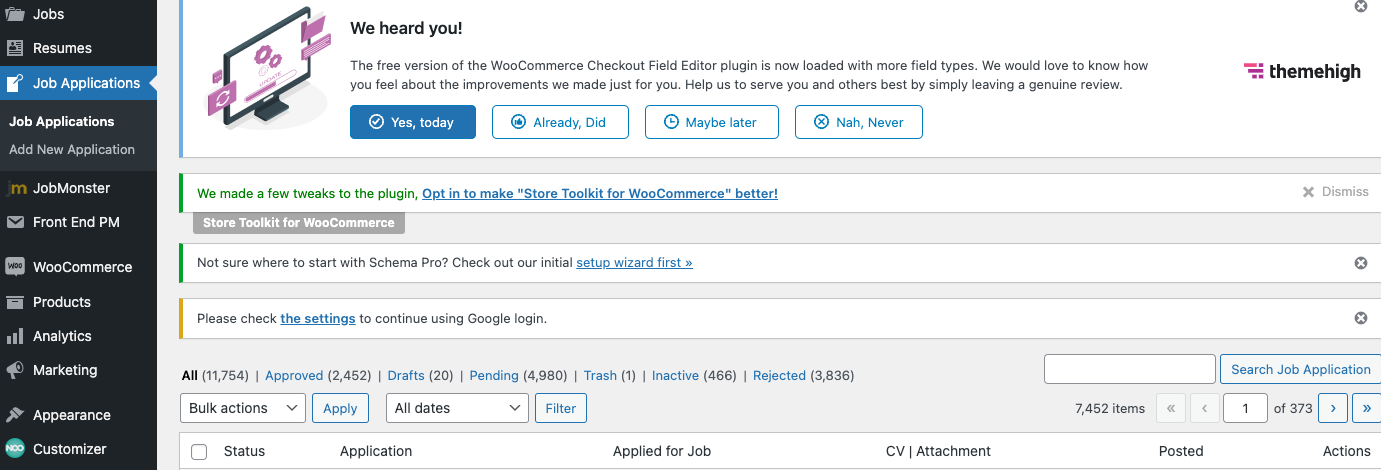Filter by Approved applications
The image size is (1381, 470).
click(x=294, y=376)
